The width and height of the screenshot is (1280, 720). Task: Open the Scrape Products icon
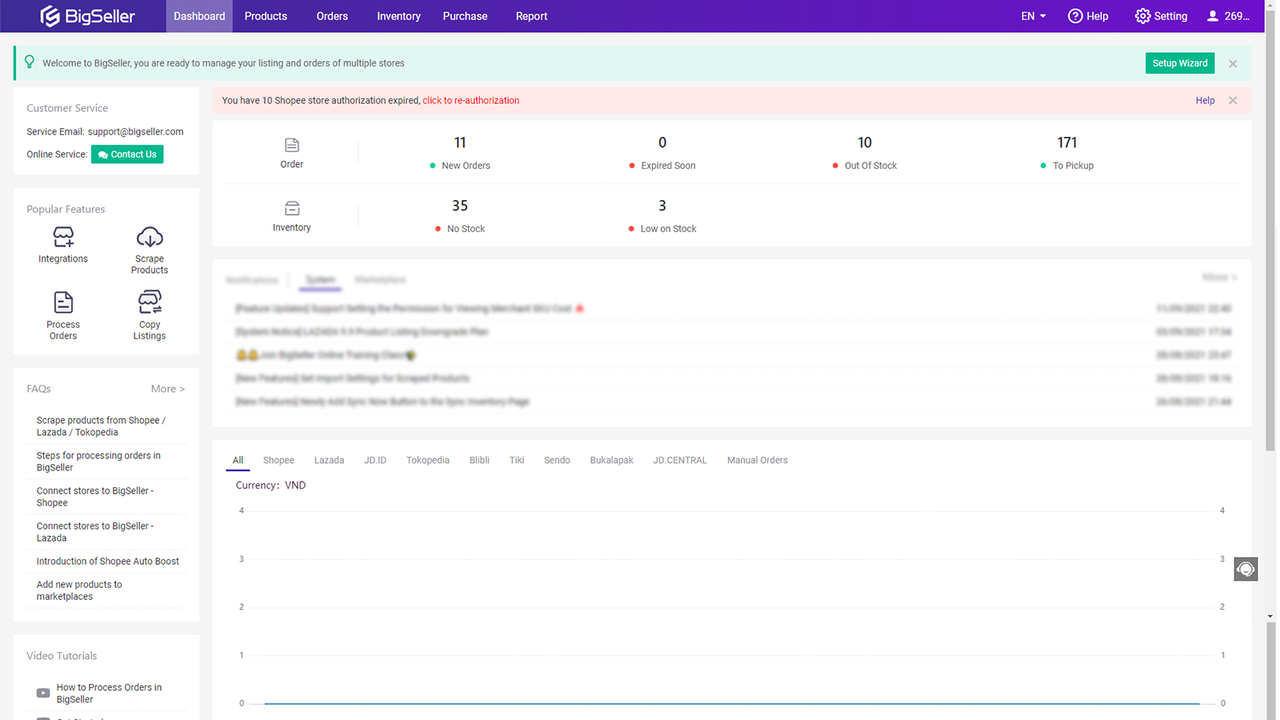coord(149,237)
